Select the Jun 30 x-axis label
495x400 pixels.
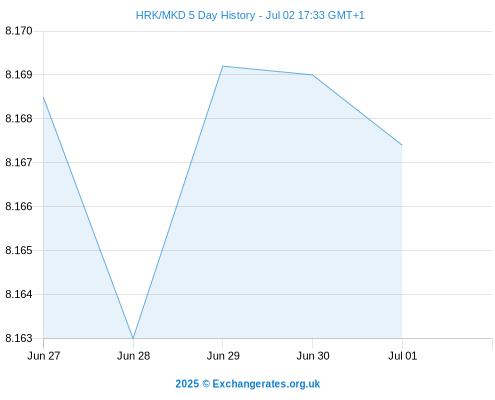coord(313,356)
